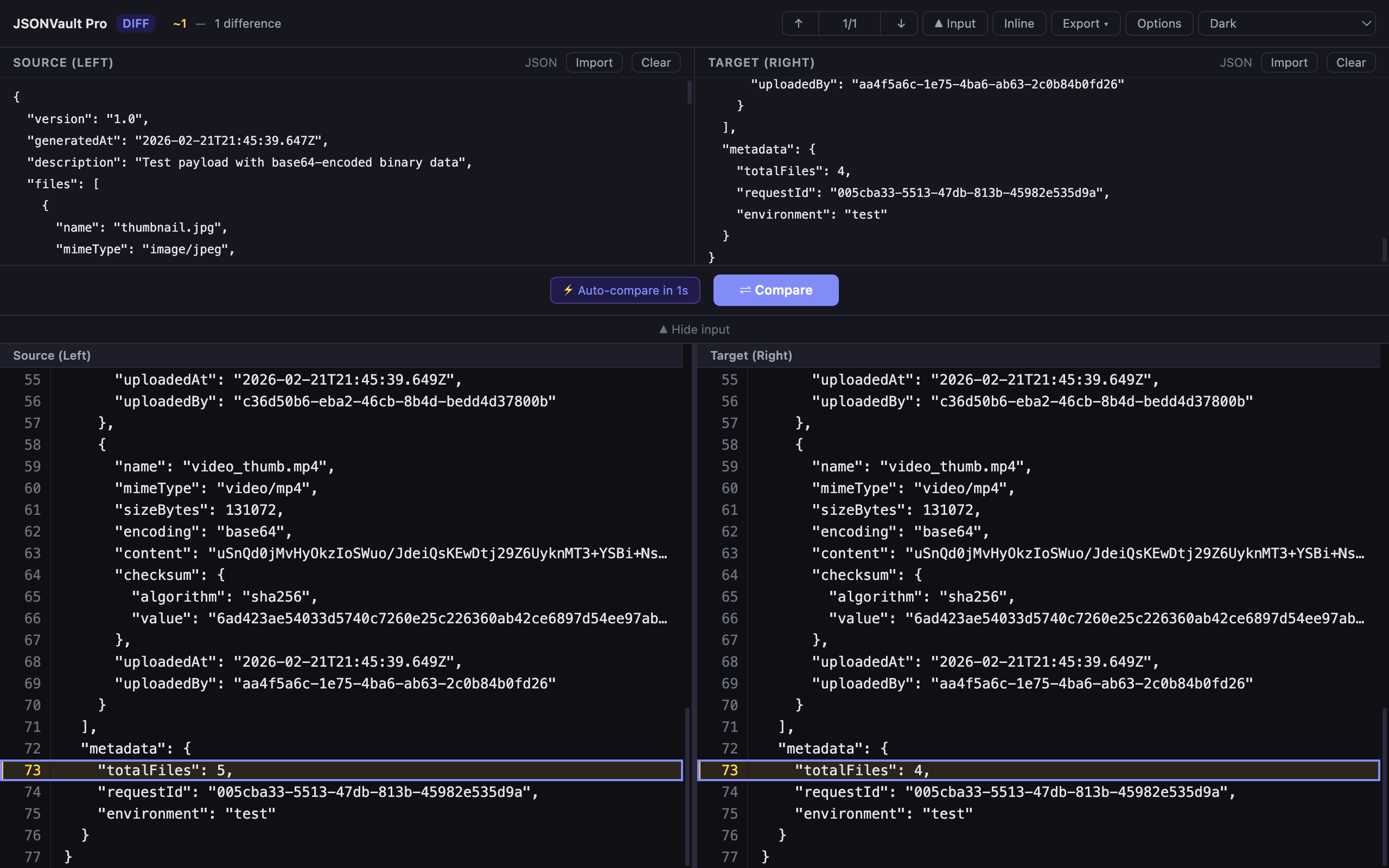Click the 1/1 difference counter
The width and height of the screenshot is (1389, 868).
coord(850,23)
